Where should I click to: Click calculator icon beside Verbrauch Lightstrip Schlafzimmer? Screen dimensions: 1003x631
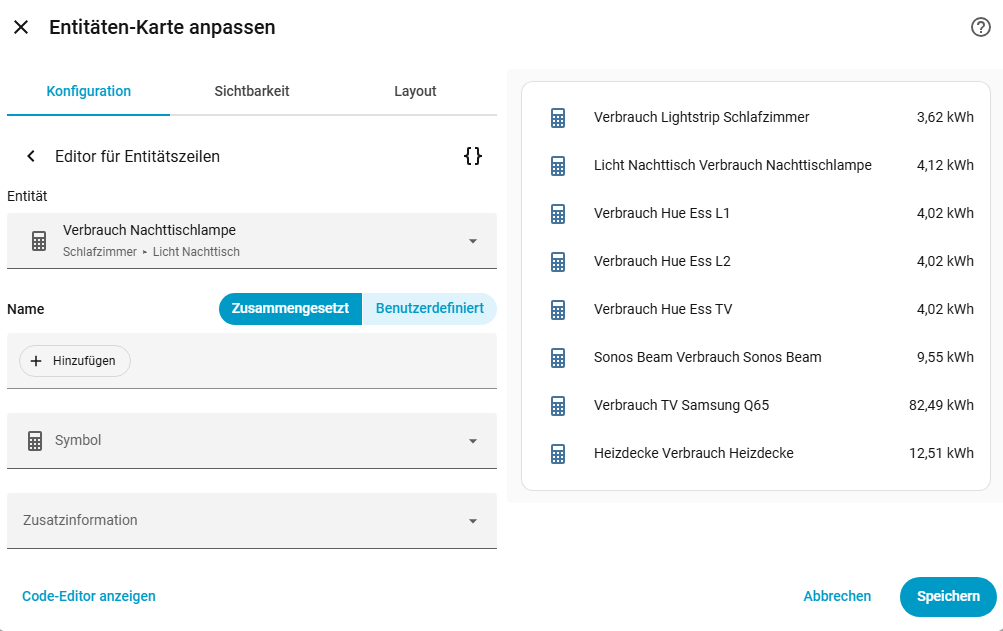558,118
